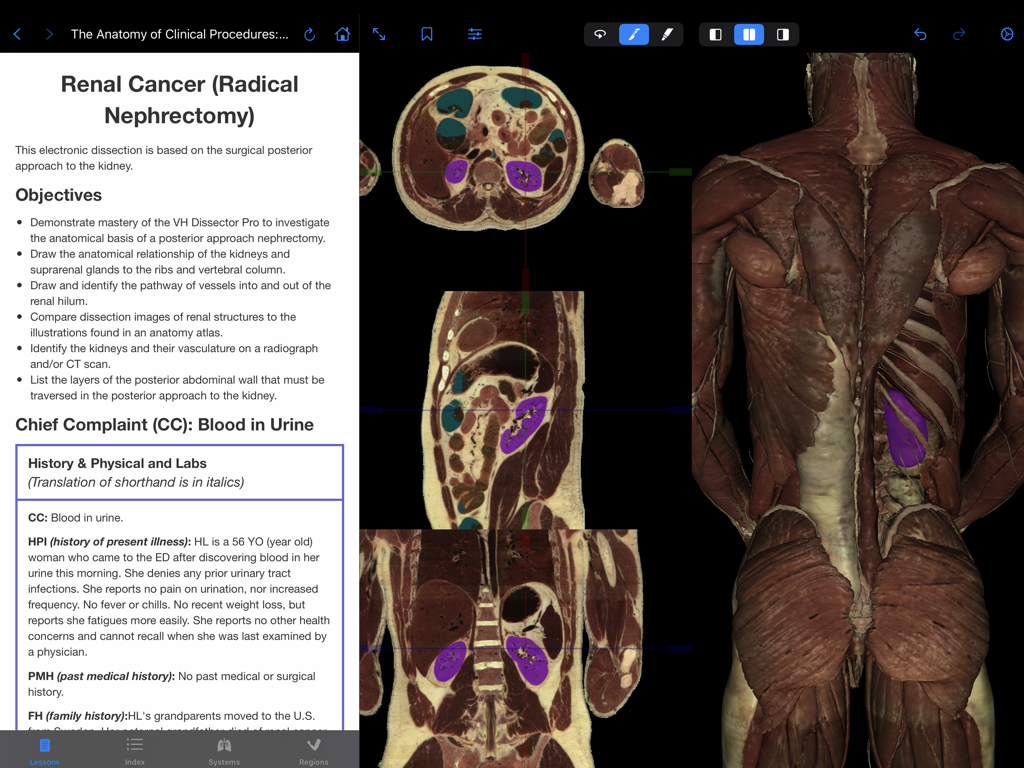This screenshot has height=768, width=1024.
Task: Click the home icon
Action: 341,33
